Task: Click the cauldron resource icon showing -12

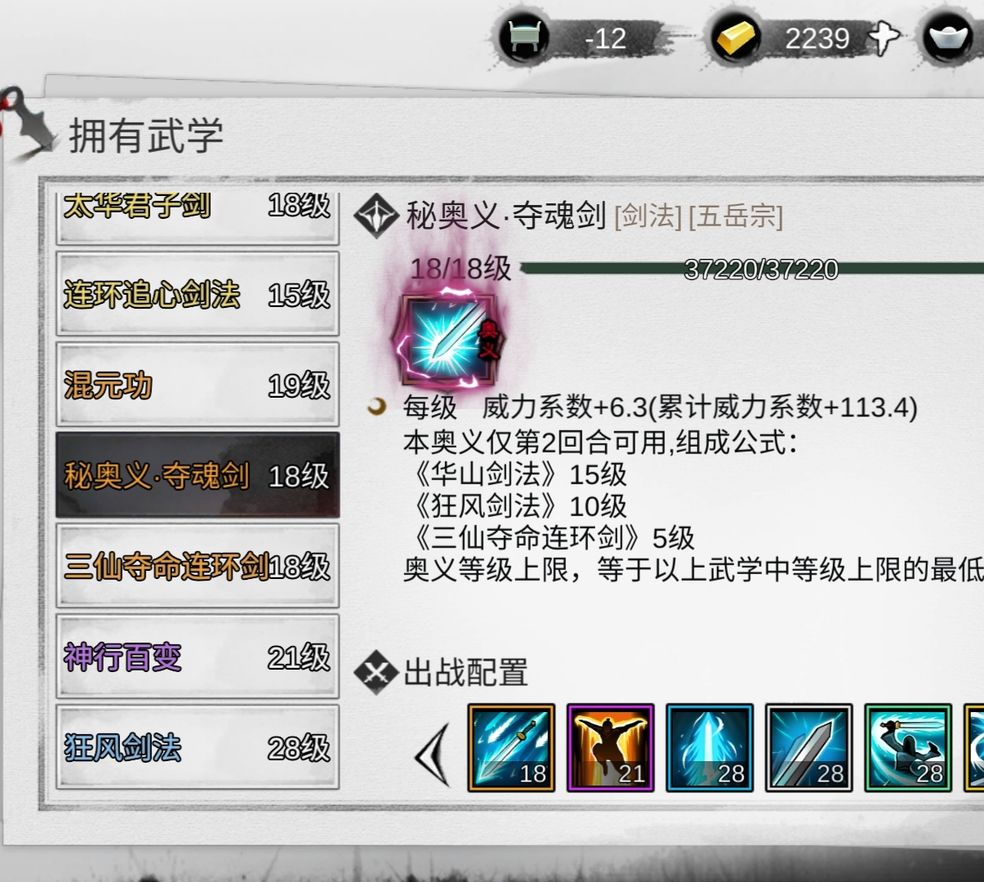Action: 524,38
